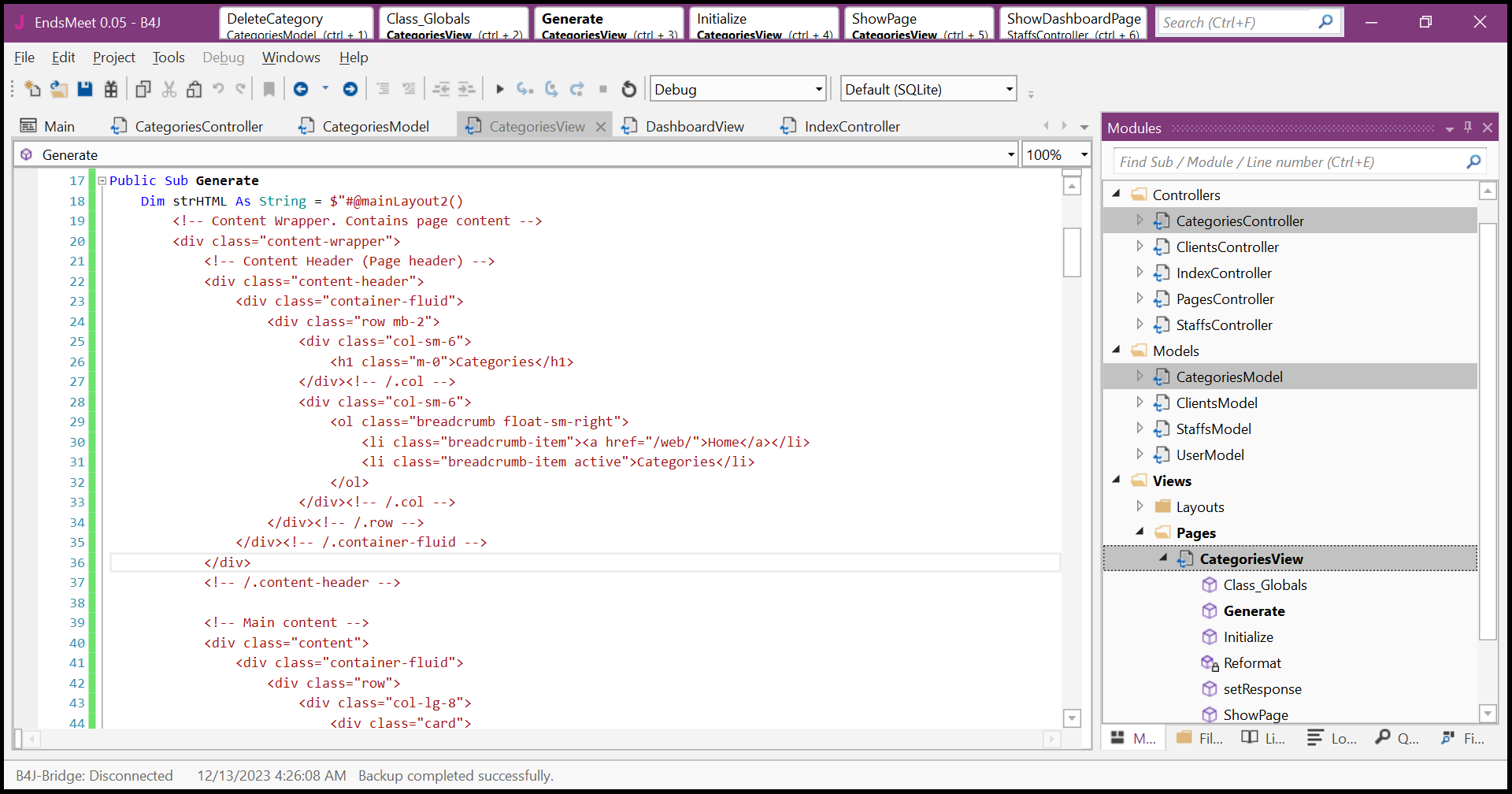Click the Cut scissors icon
Screen dimensions: 1512x794
point(169,89)
